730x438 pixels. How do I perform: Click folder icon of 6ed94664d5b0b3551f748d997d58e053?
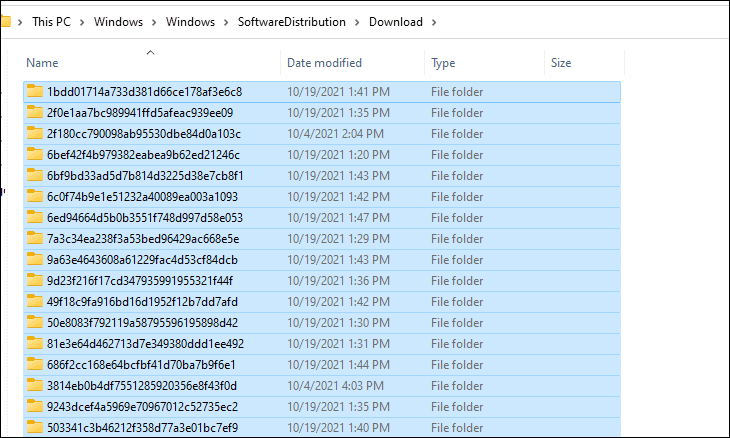(35, 217)
